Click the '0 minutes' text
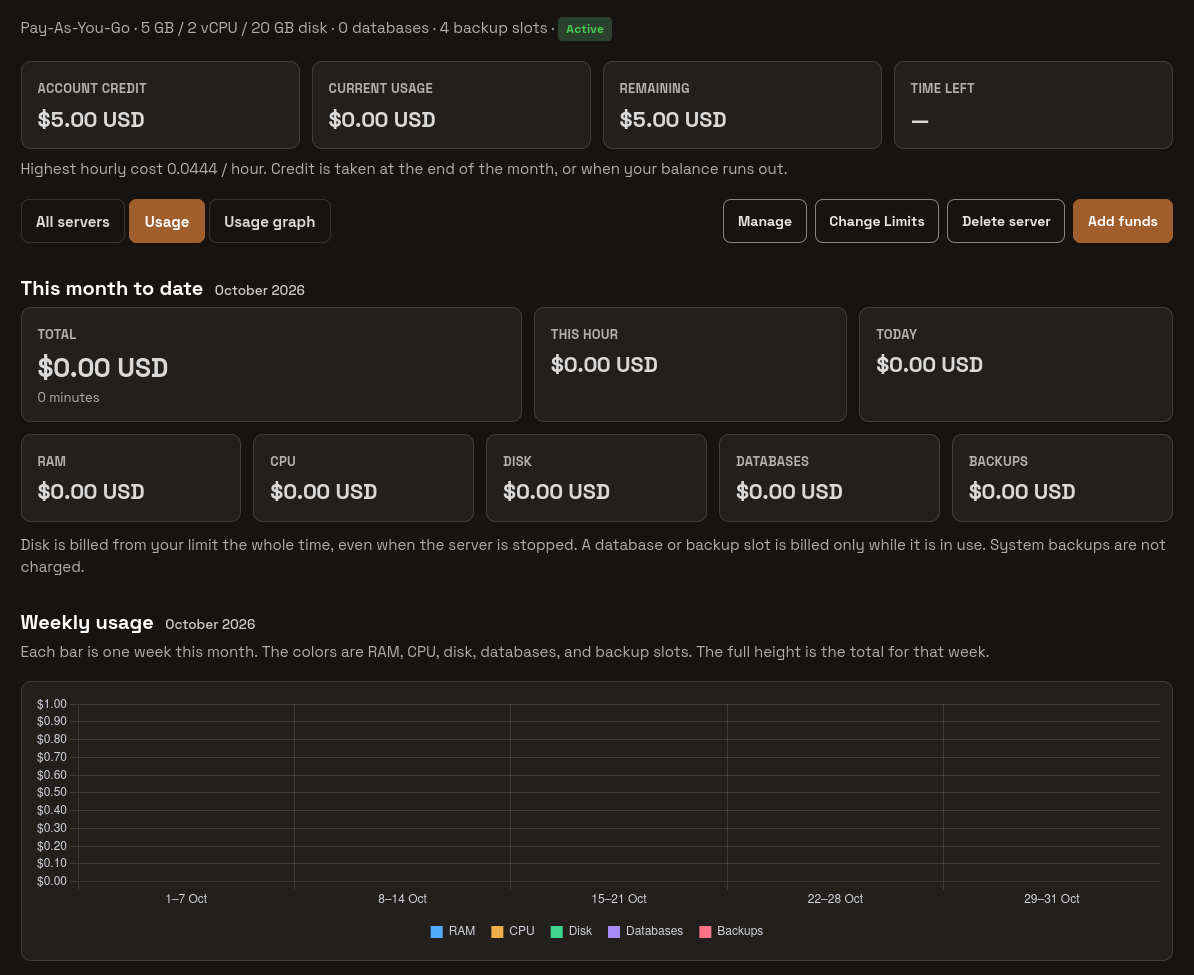This screenshot has height=975, width=1194. pos(69,398)
